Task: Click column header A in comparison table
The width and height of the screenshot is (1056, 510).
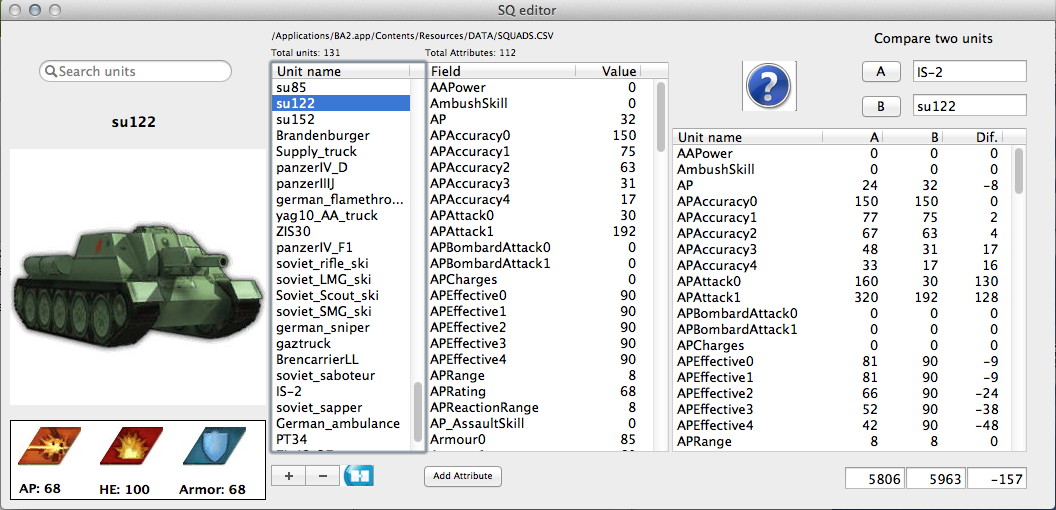Action: pos(853,137)
